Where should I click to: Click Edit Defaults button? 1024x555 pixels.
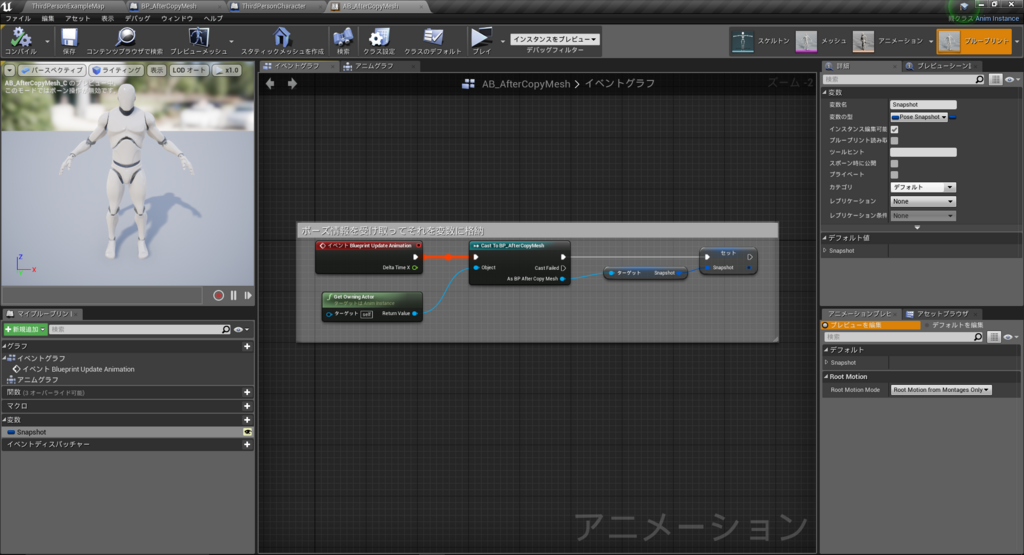pyautogui.click(x=957, y=325)
